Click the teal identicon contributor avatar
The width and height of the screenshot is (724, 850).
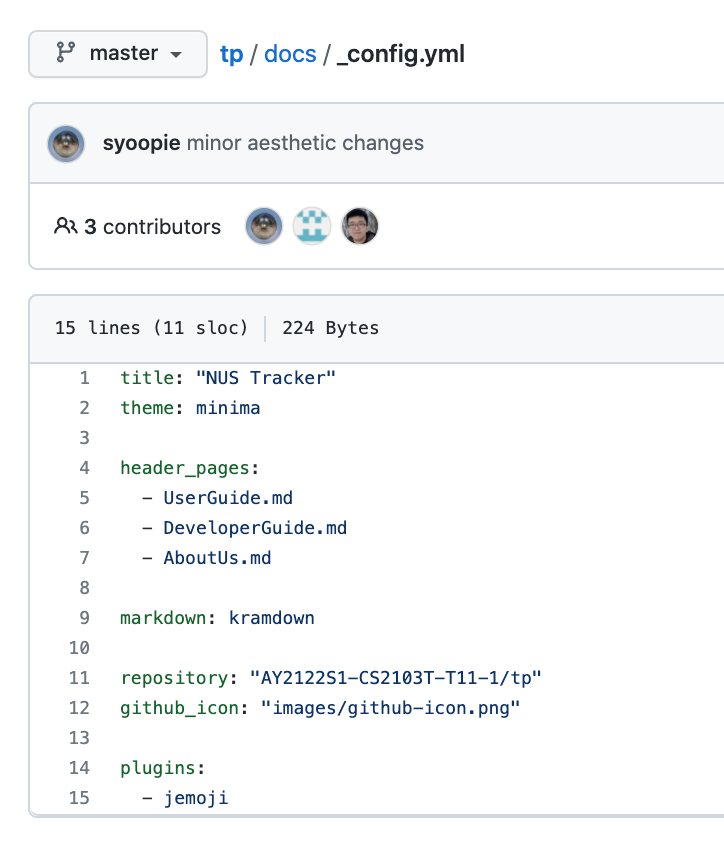pyautogui.click(x=312, y=226)
